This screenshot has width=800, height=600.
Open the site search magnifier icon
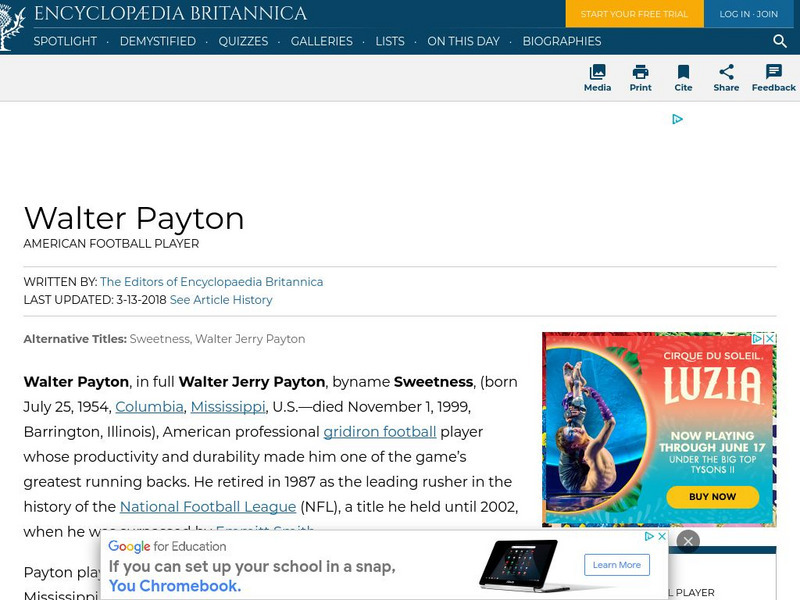779,42
